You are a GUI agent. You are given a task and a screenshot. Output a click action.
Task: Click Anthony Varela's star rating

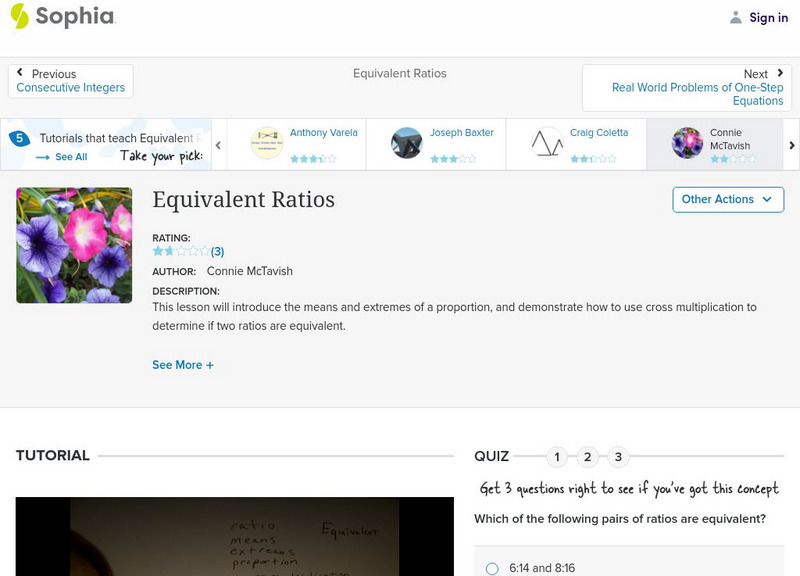click(x=313, y=159)
